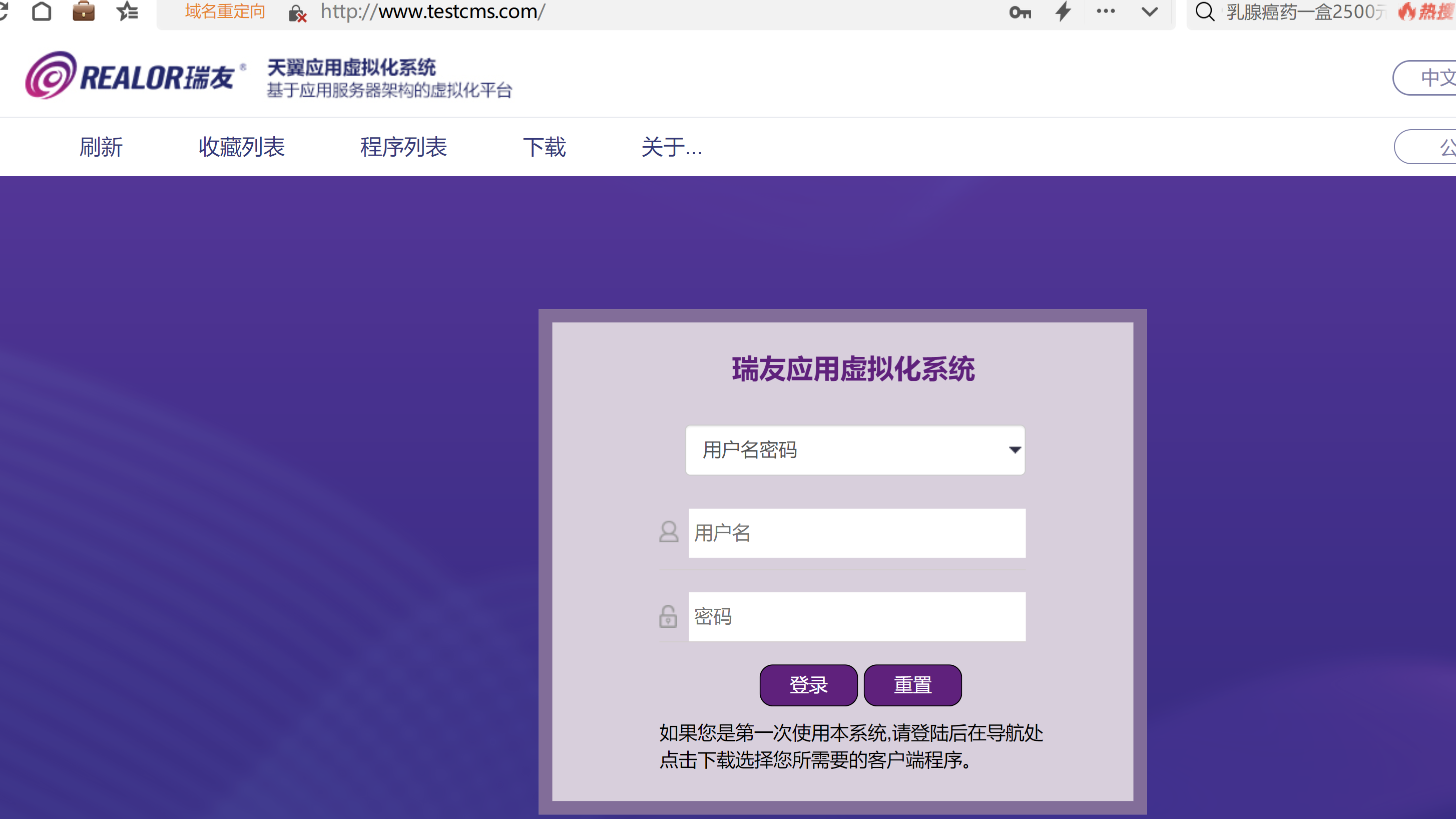
Task: Click the 天翼应用虚拟化系统 title text
Action: (x=351, y=67)
